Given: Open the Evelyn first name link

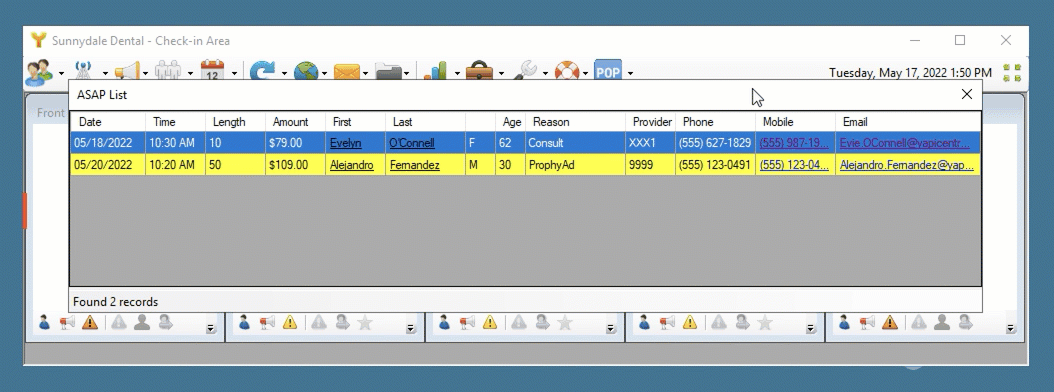Looking at the screenshot, I should [346, 143].
